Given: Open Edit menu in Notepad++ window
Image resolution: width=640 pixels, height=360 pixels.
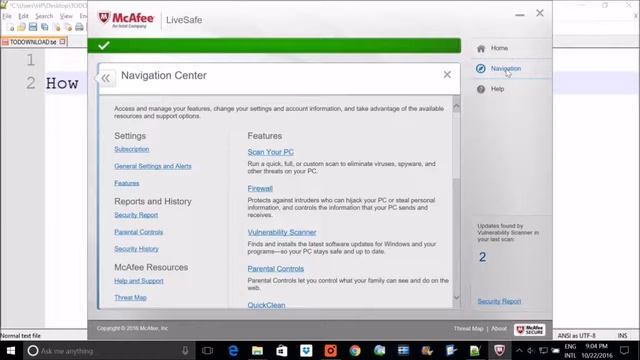Looking at the screenshot, I should (23, 16).
